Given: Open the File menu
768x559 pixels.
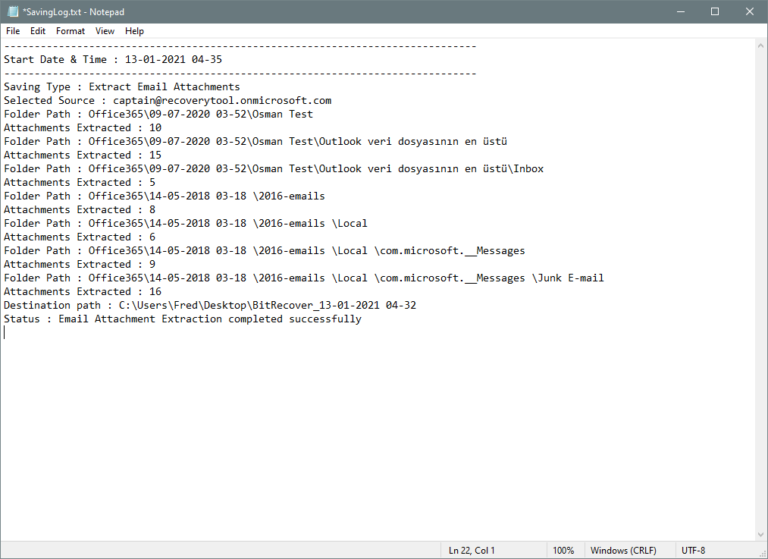Looking at the screenshot, I should click(x=13, y=31).
